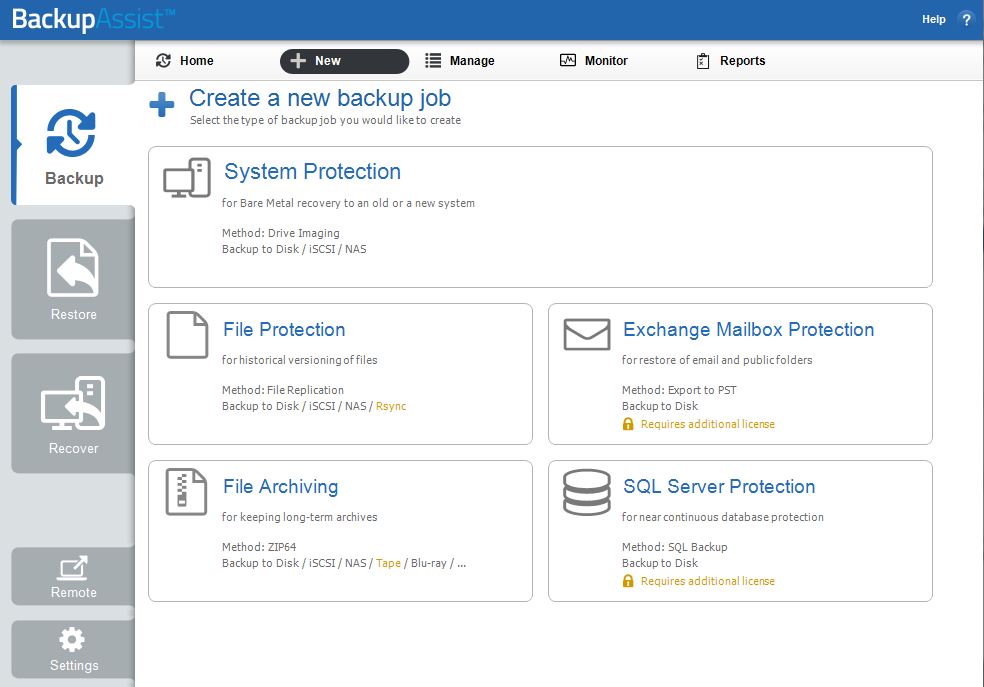Click the Tape destination text

pos(388,563)
